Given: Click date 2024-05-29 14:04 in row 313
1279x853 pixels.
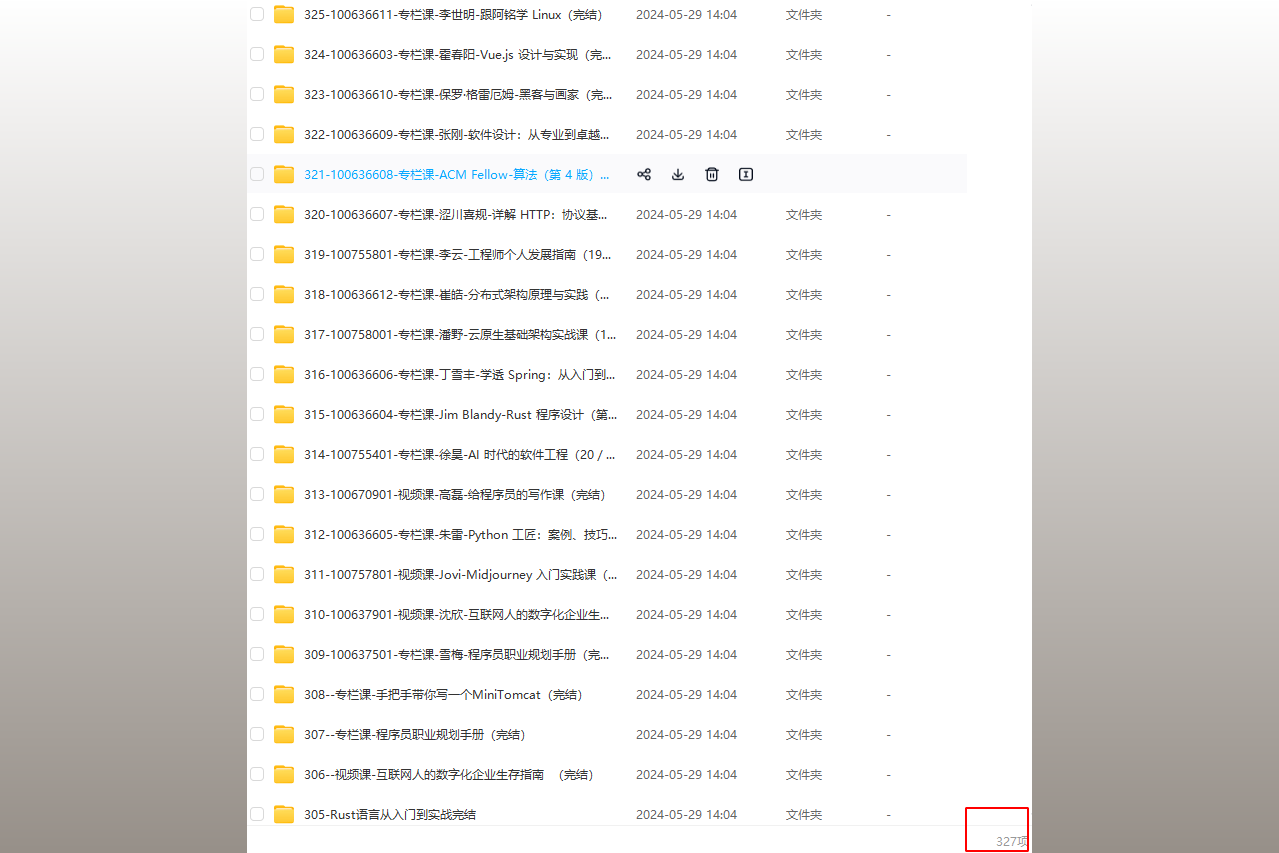Looking at the screenshot, I should (x=686, y=494).
